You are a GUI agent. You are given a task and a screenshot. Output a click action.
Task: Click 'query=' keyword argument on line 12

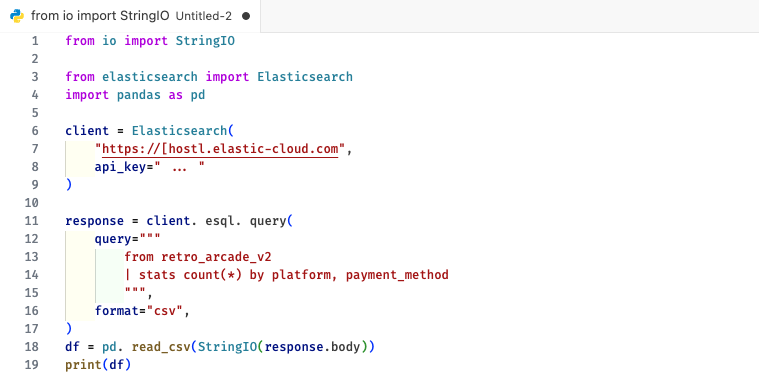point(117,239)
